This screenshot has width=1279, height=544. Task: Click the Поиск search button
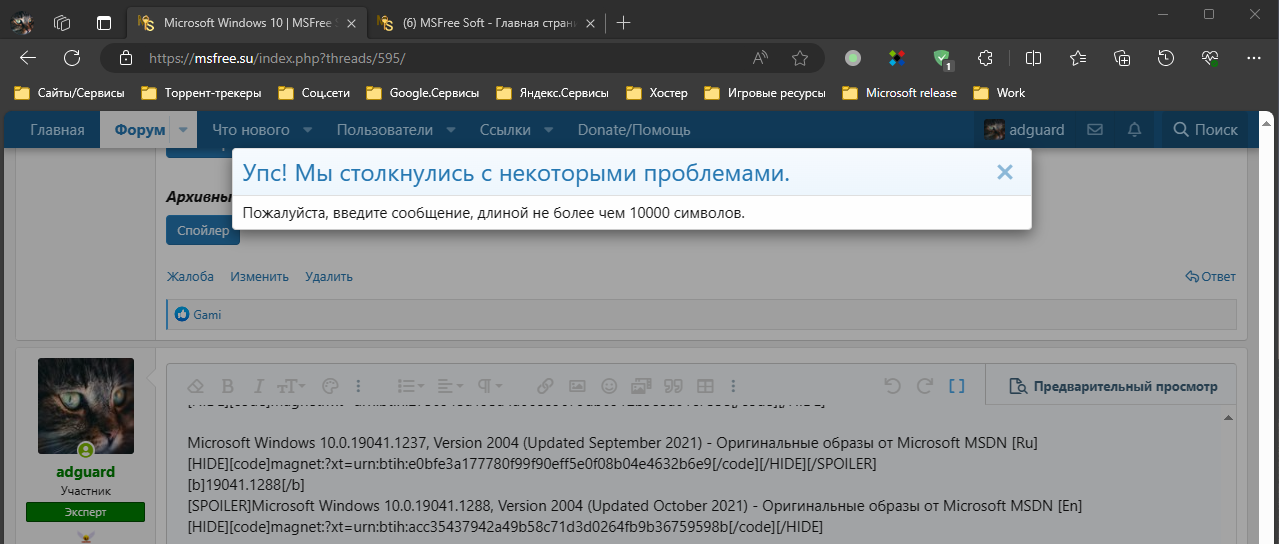1206,129
